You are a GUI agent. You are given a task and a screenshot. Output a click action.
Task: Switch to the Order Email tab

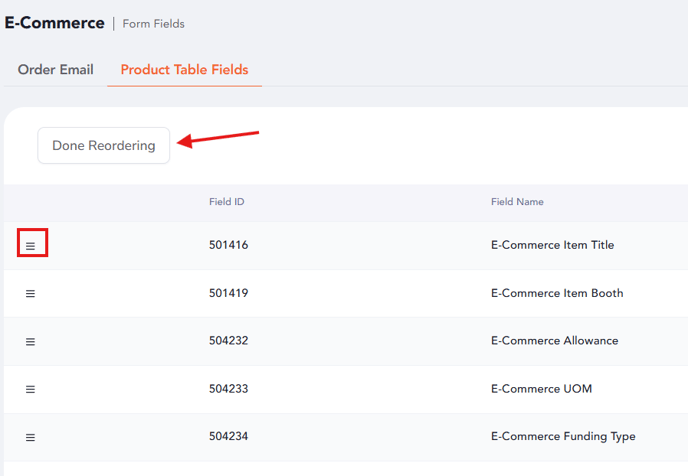[x=56, y=69]
